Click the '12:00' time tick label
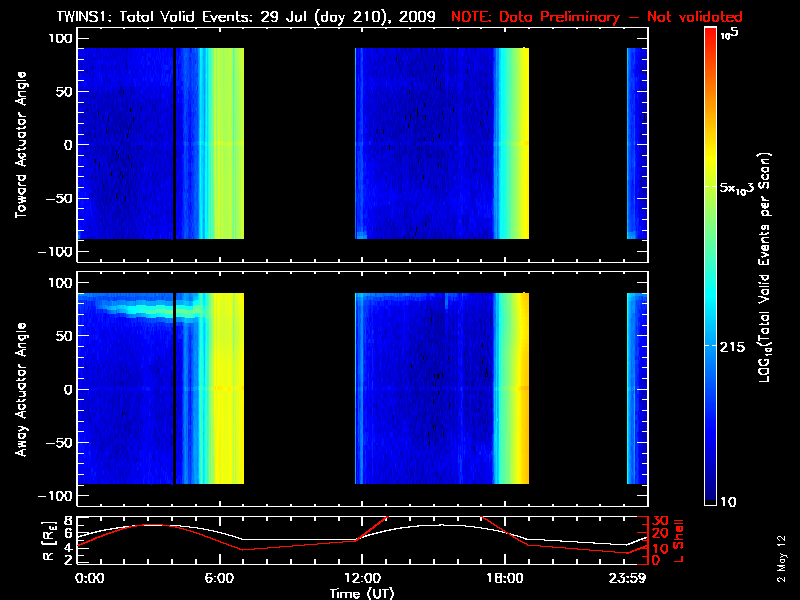The height and width of the screenshot is (600, 800). [x=362, y=578]
